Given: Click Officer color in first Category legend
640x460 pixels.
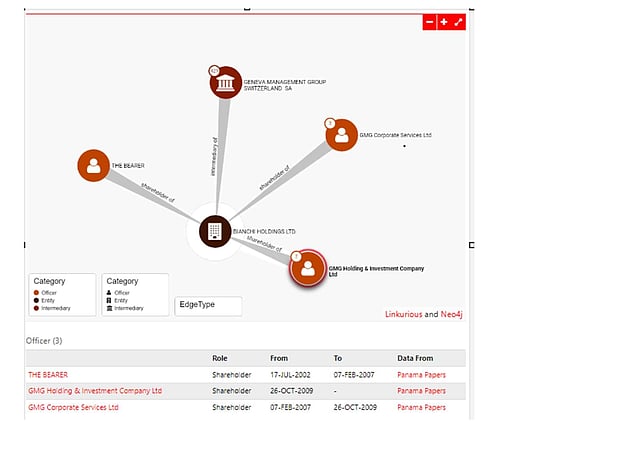Looking at the screenshot, I should click(36, 293).
